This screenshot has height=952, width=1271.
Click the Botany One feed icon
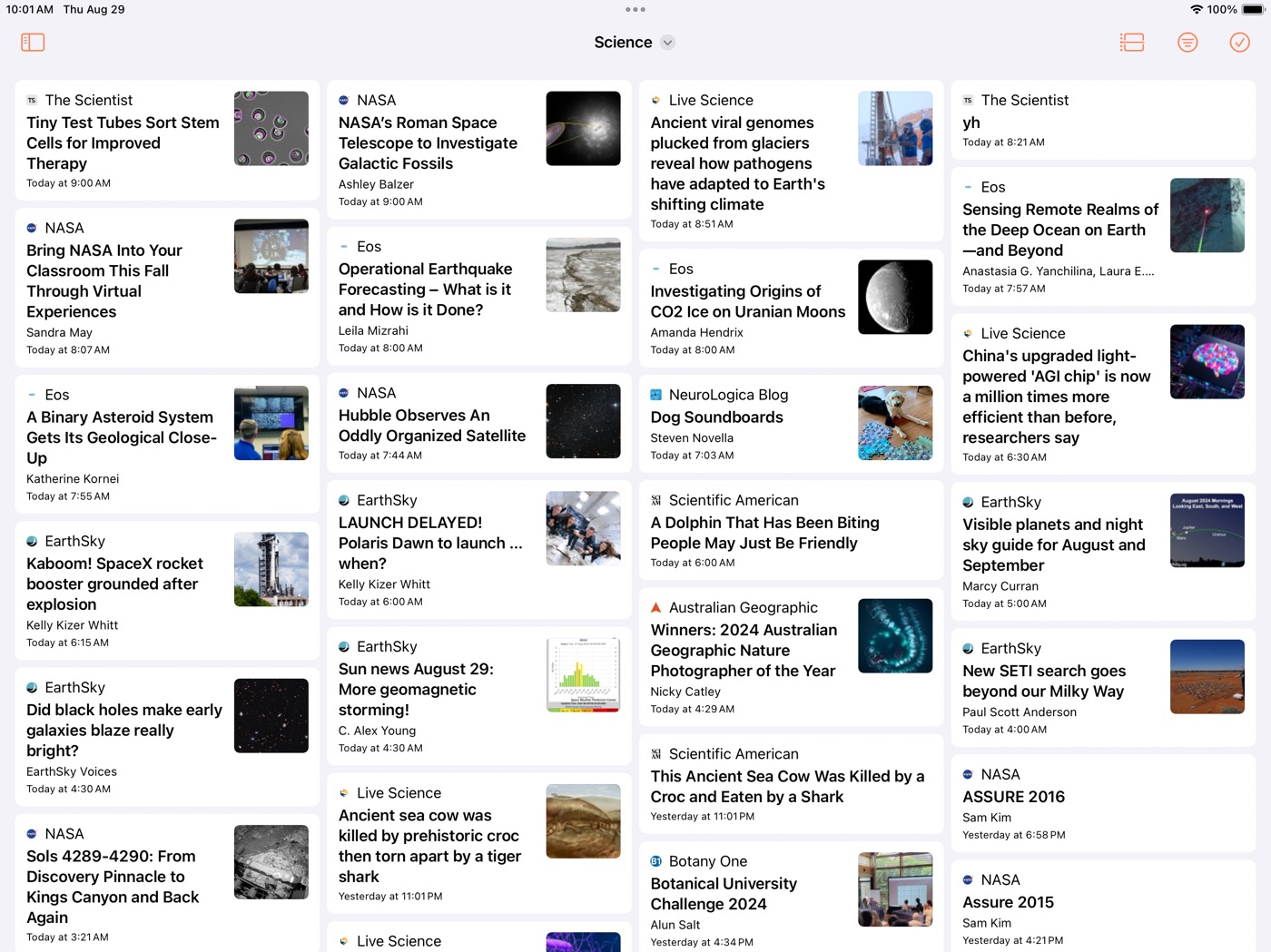[655, 861]
